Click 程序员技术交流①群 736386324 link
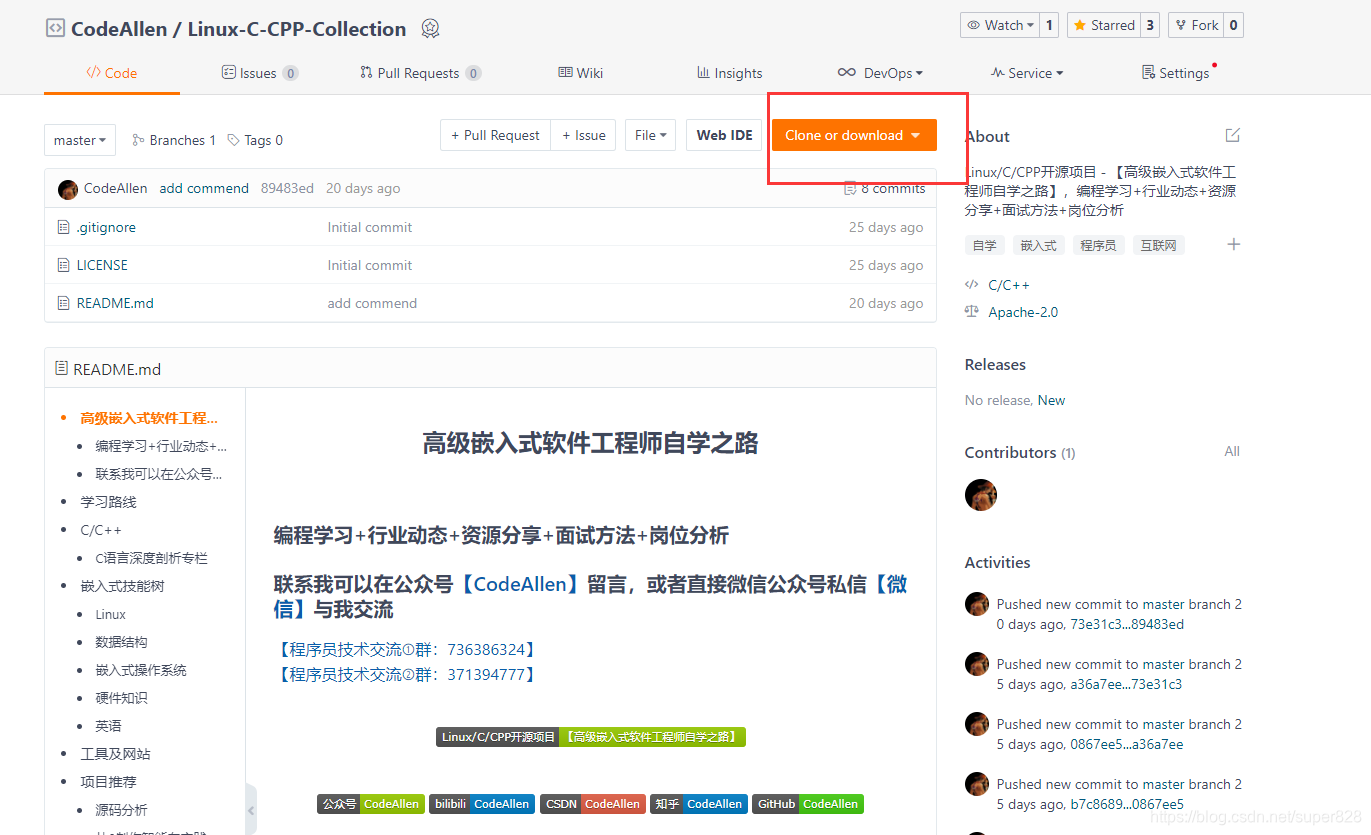 406,650
